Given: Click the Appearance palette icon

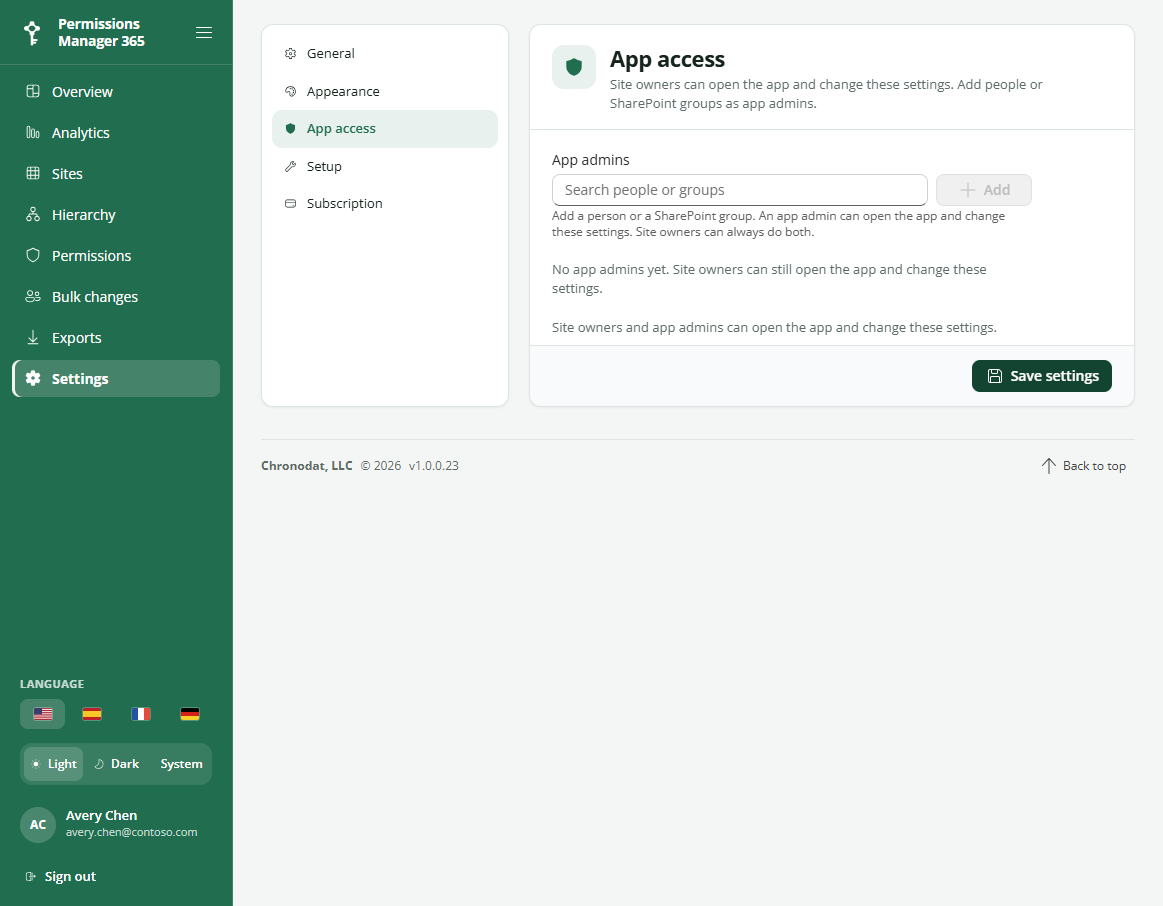Looking at the screenshot, I should [291, 91].
